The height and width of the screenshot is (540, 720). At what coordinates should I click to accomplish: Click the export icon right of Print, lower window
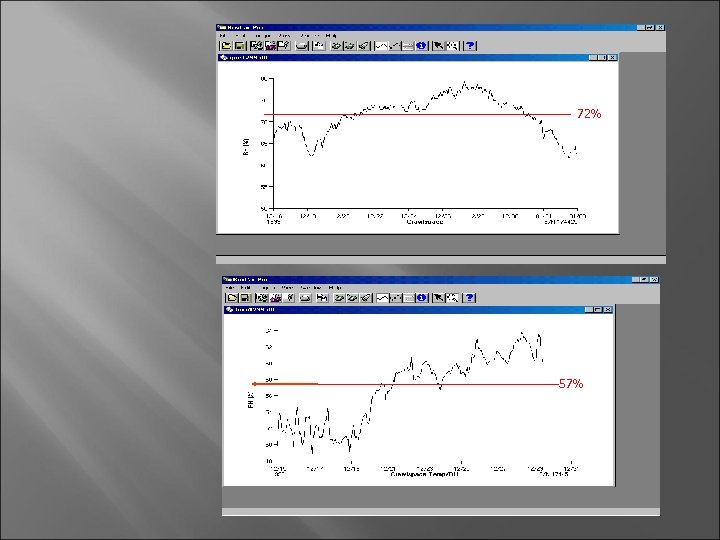click(x=322, y=298)
